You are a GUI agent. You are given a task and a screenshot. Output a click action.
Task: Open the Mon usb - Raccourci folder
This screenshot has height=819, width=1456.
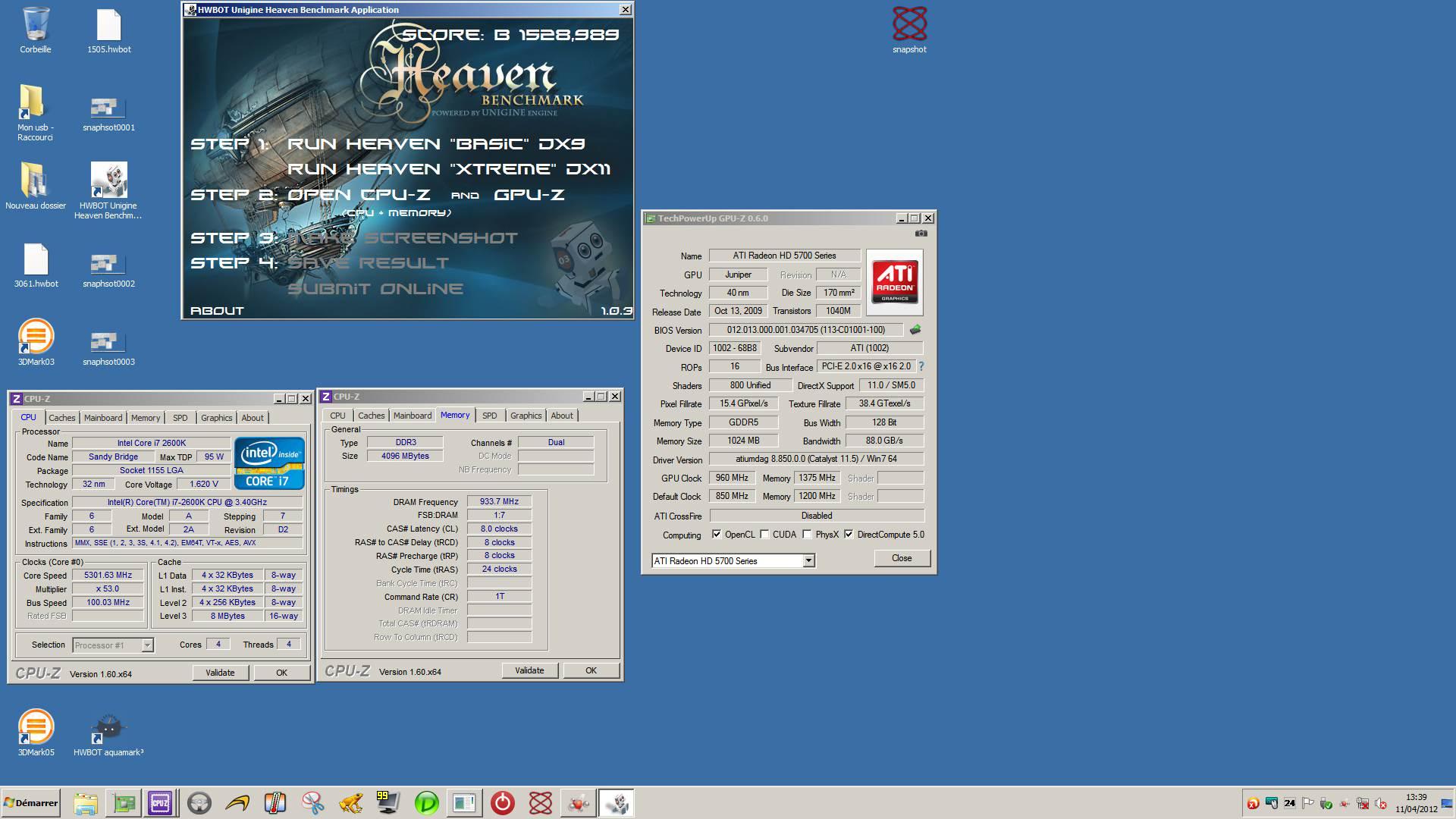(x=35, y=112)
